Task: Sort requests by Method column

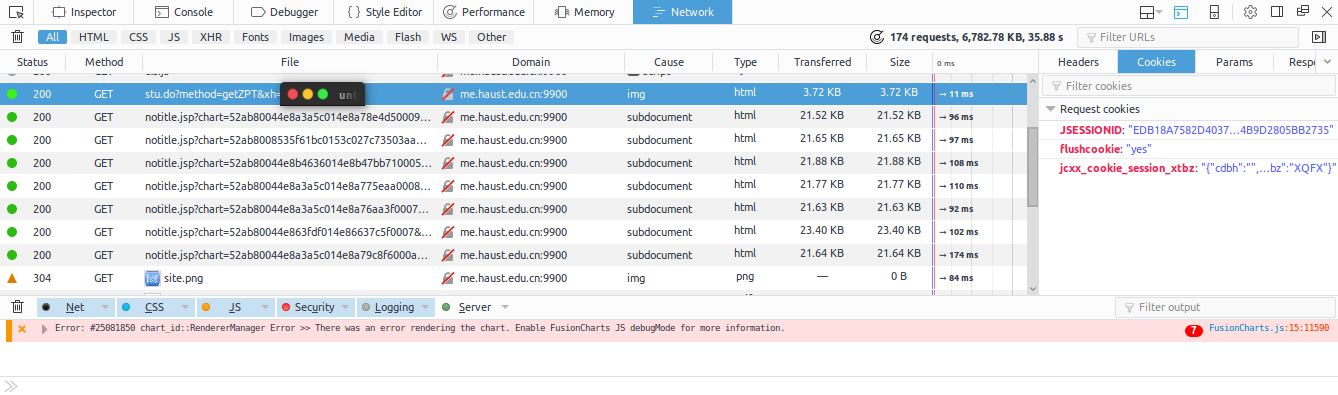Action: (x=104, y=62)
